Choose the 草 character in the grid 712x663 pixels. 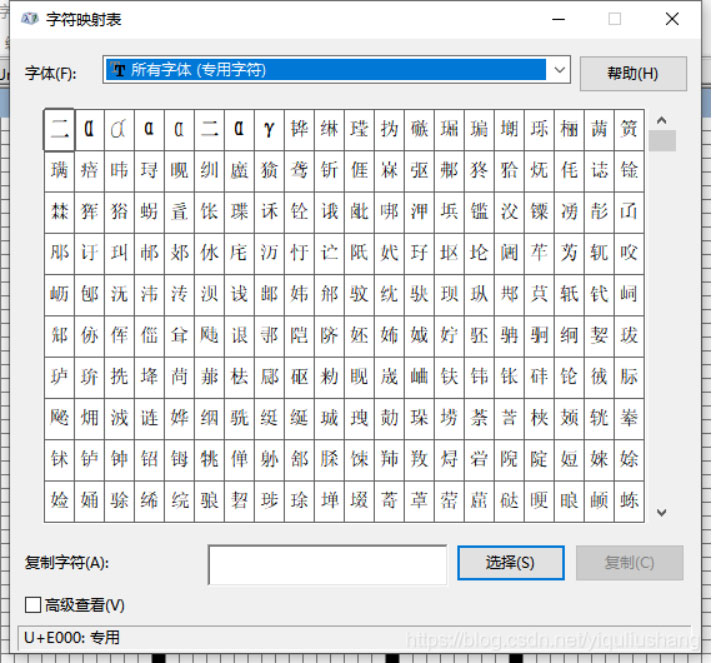419,500
